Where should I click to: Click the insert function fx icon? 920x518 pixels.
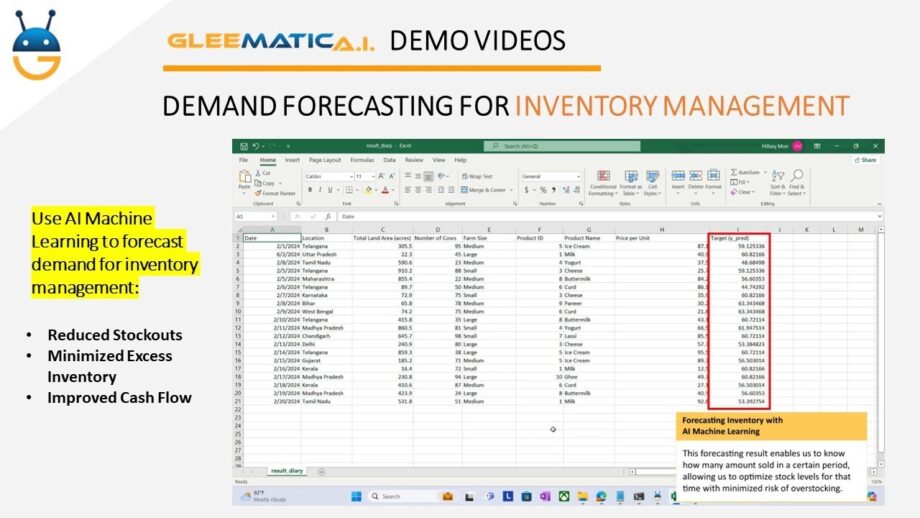(329, 216)
